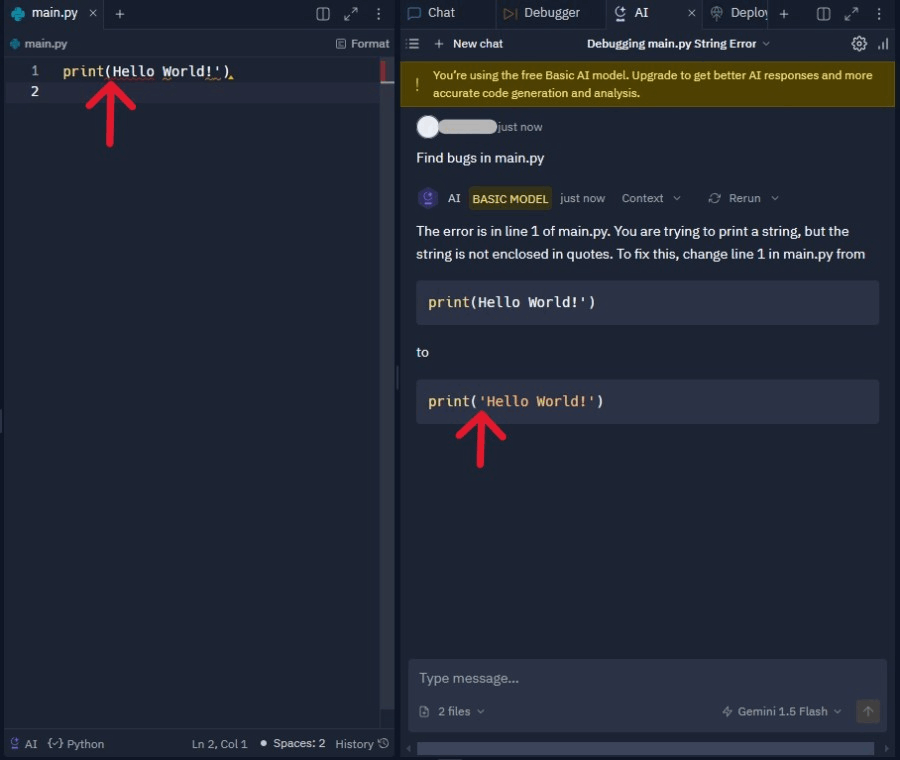
Task: Click the original code block print(Hello World!')
Action: click(647, 303)
